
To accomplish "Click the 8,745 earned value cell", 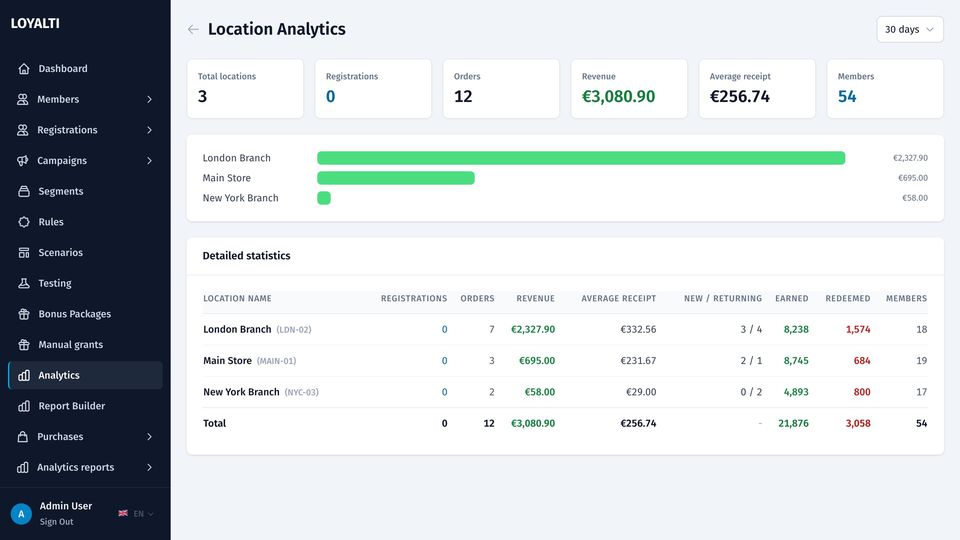I will click(x=796, y=361).
